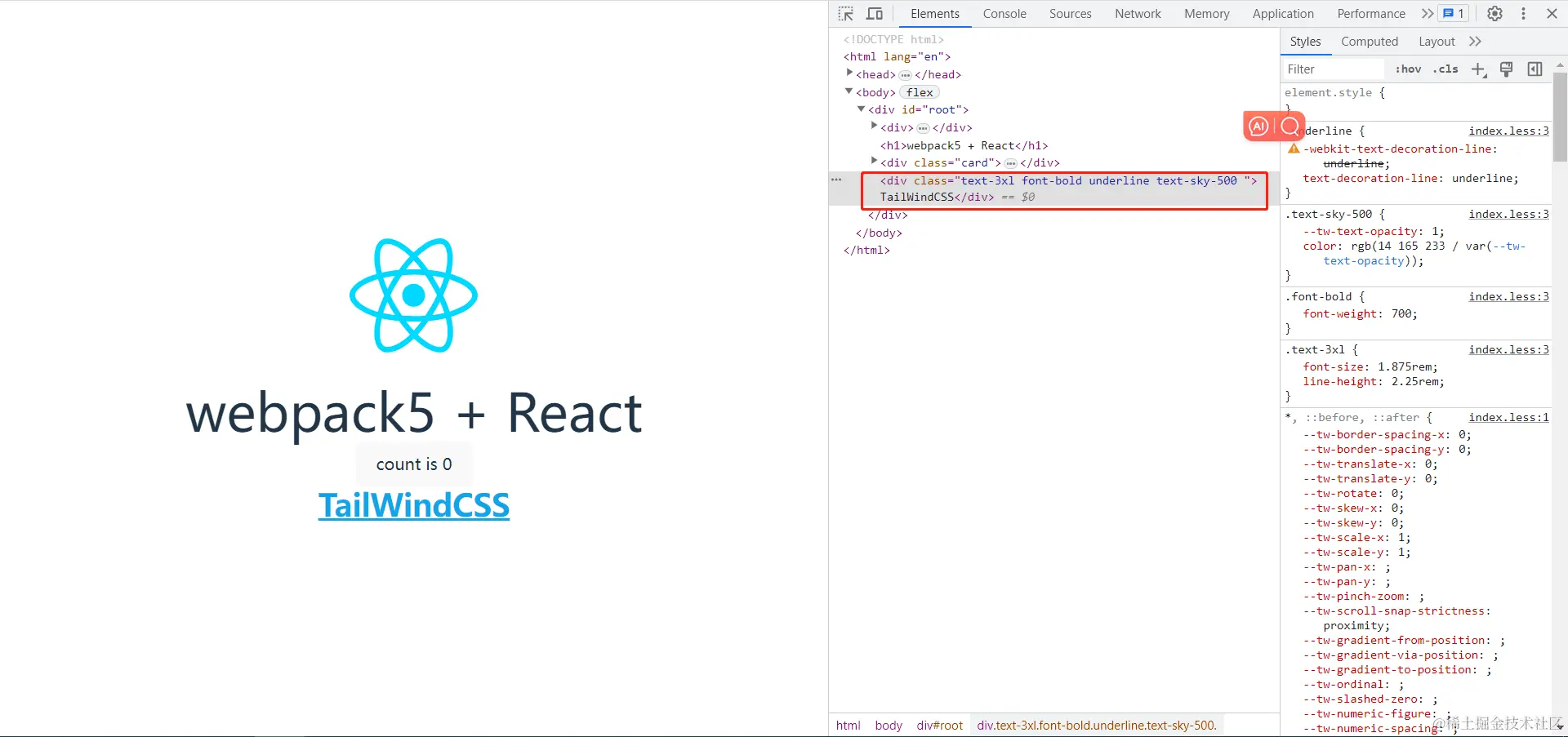Open index.less:3 link for .font-bold
The width and height of the screenshot is (1568, 737).
[x=1508, y=296]
